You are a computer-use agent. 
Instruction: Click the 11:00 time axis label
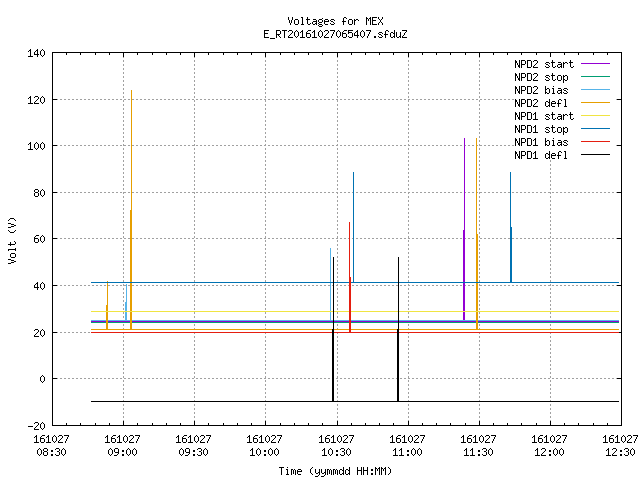[407, 453]
